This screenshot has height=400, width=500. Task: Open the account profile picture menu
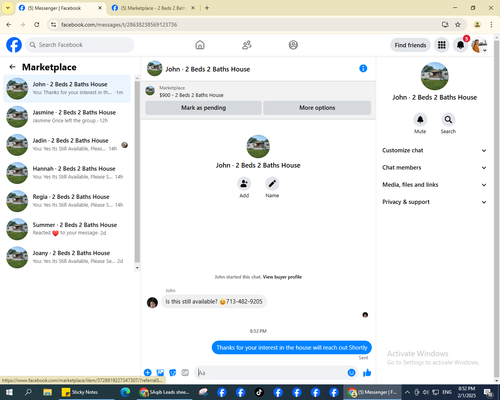pos(479,45)
